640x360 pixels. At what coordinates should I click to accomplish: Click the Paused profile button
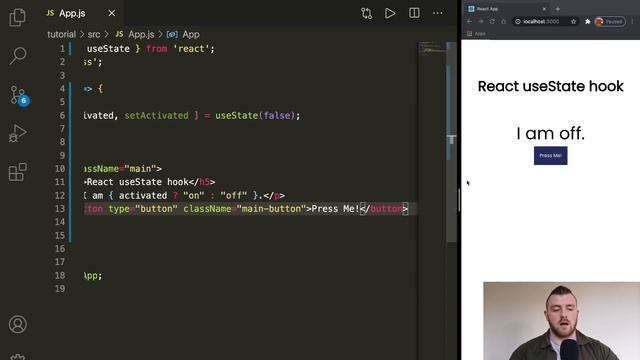coord(610,21)
